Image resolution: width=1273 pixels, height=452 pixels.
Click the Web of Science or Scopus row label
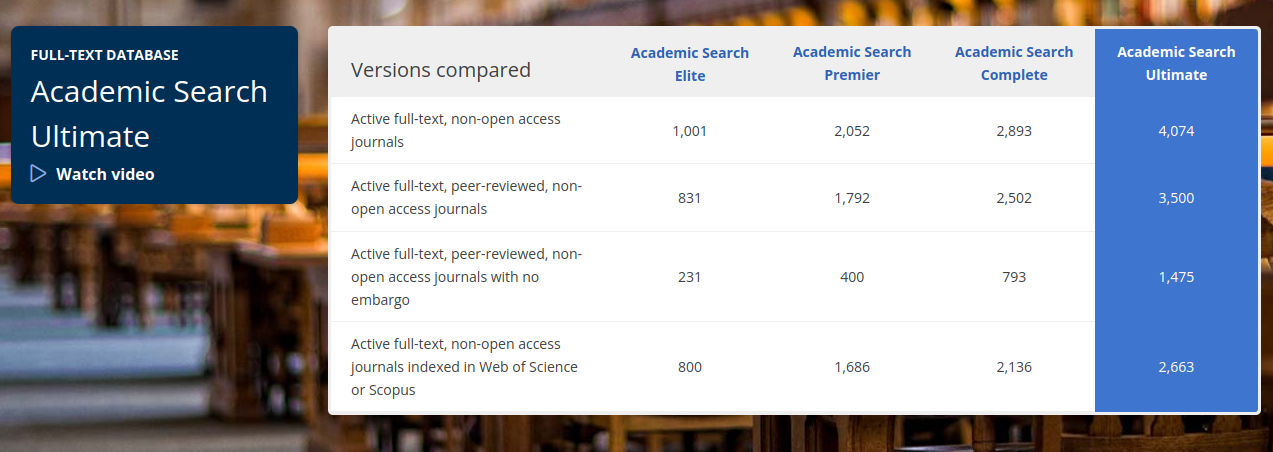[465, 367]
